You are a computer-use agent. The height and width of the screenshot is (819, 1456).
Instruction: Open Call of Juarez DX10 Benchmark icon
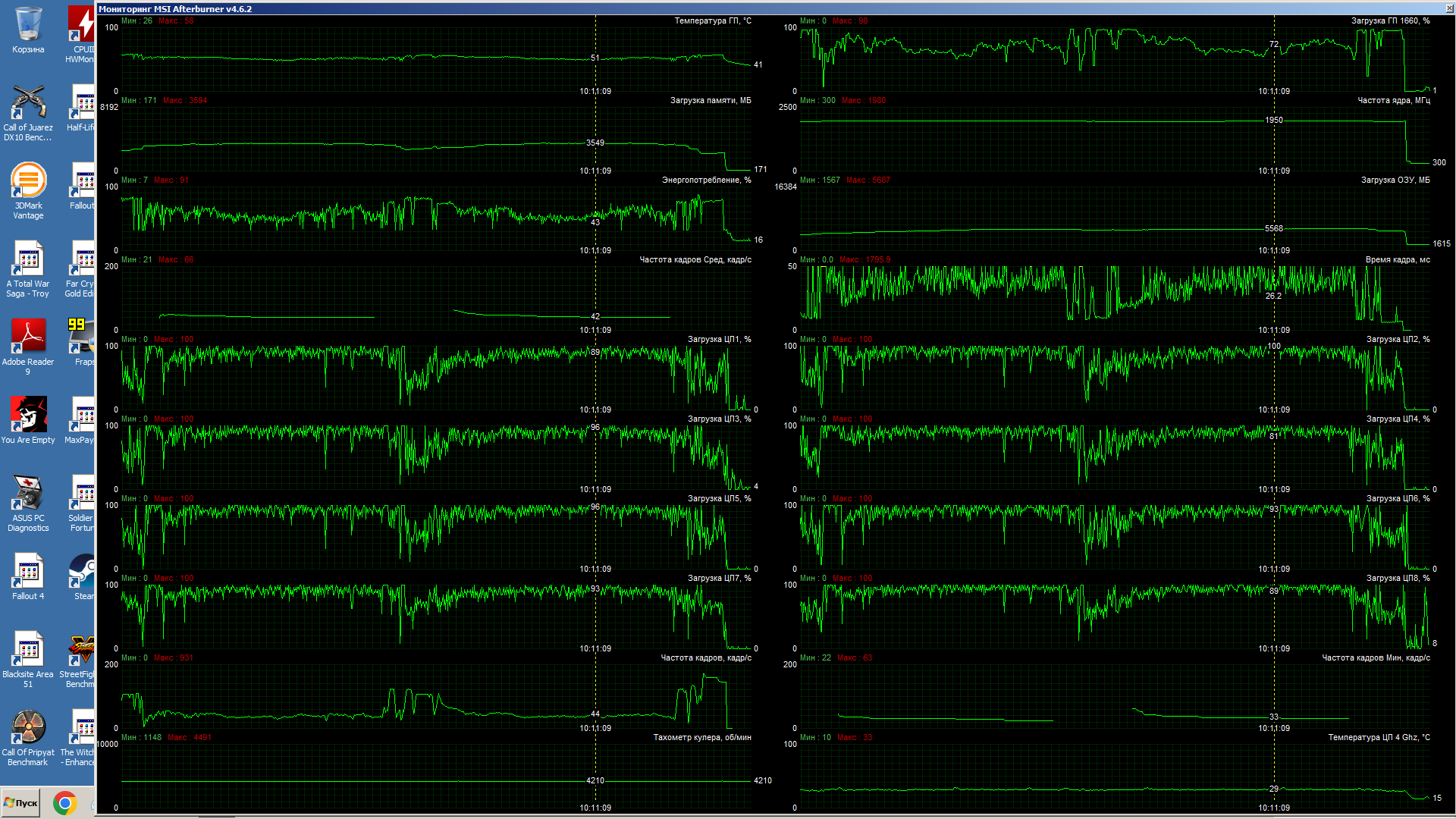coord(28,104)
